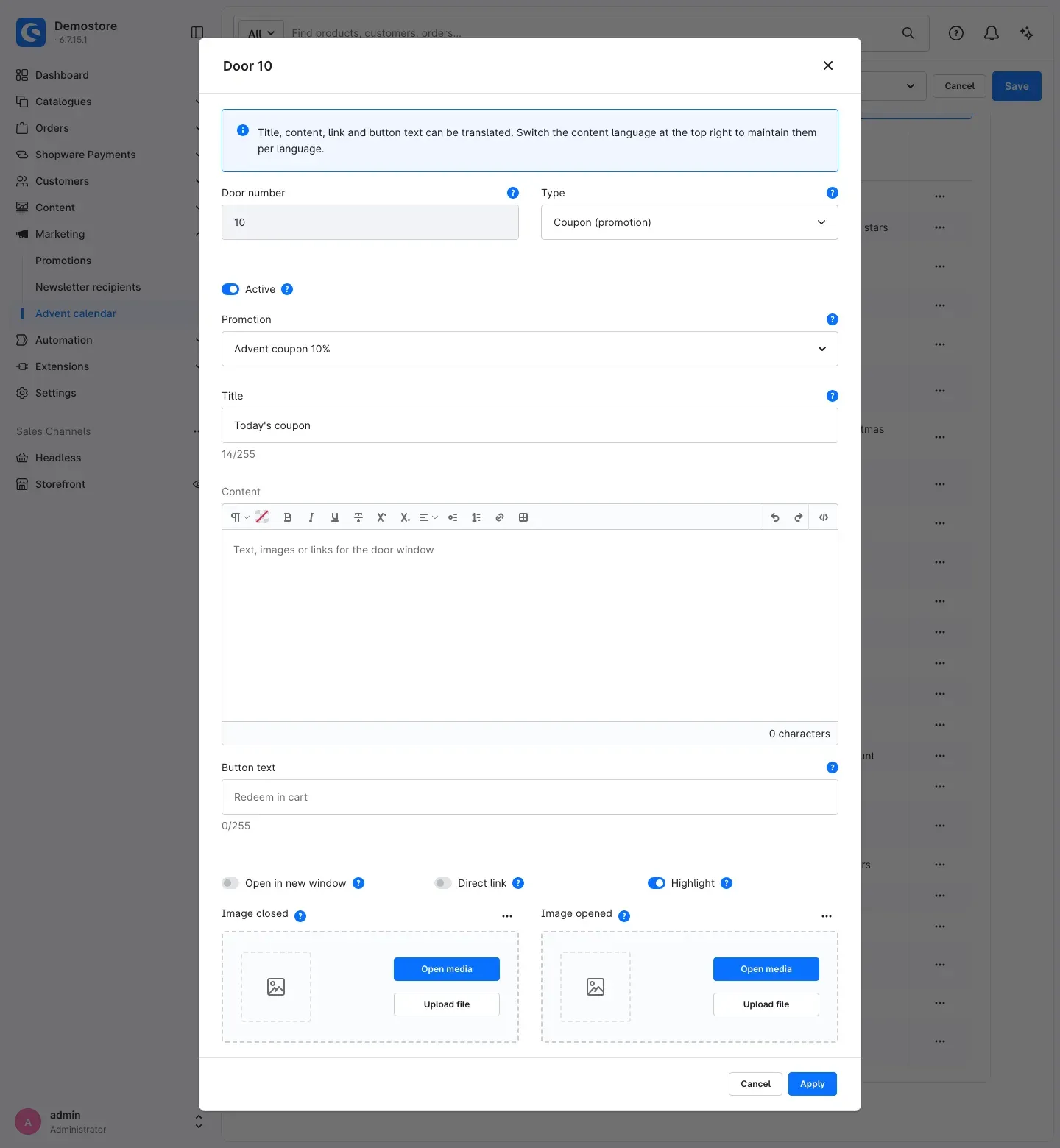Redo the last edit in the Content editor
The width and height of the screenshot is (1060, 1148).
coord(799,517)
